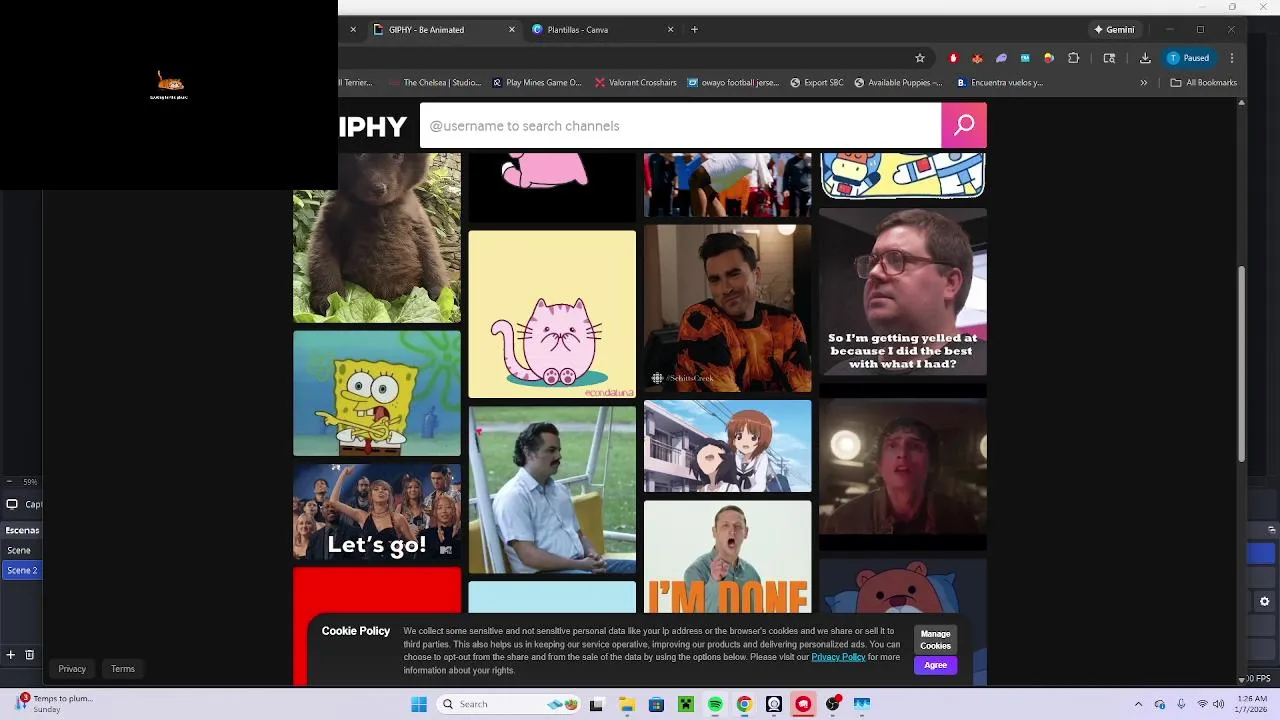Open the Available Puppies bookmark
This screenshot has height=720, width=1280.
(898, 83)
